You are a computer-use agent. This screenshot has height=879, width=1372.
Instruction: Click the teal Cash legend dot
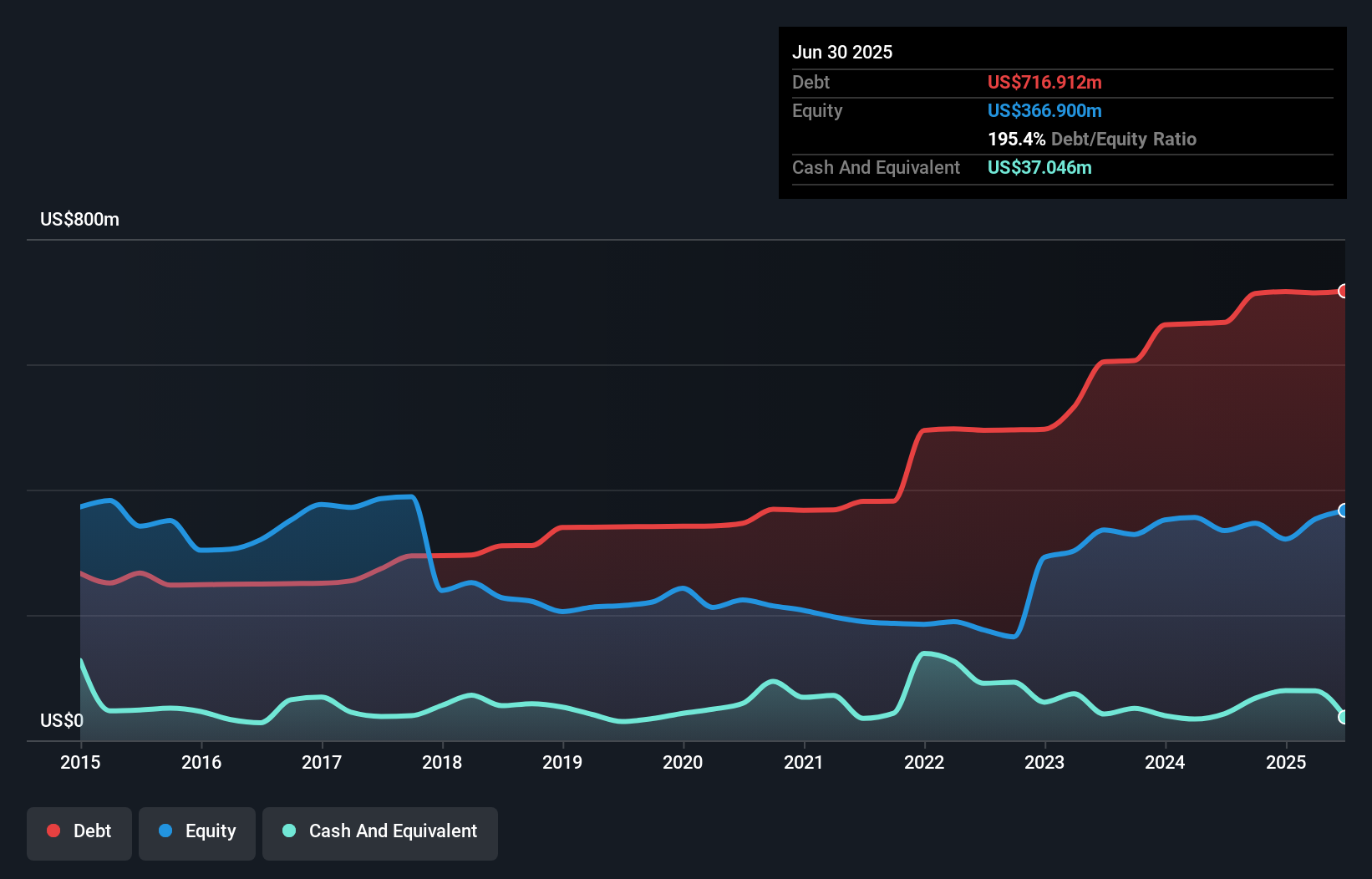pos(289,831)
